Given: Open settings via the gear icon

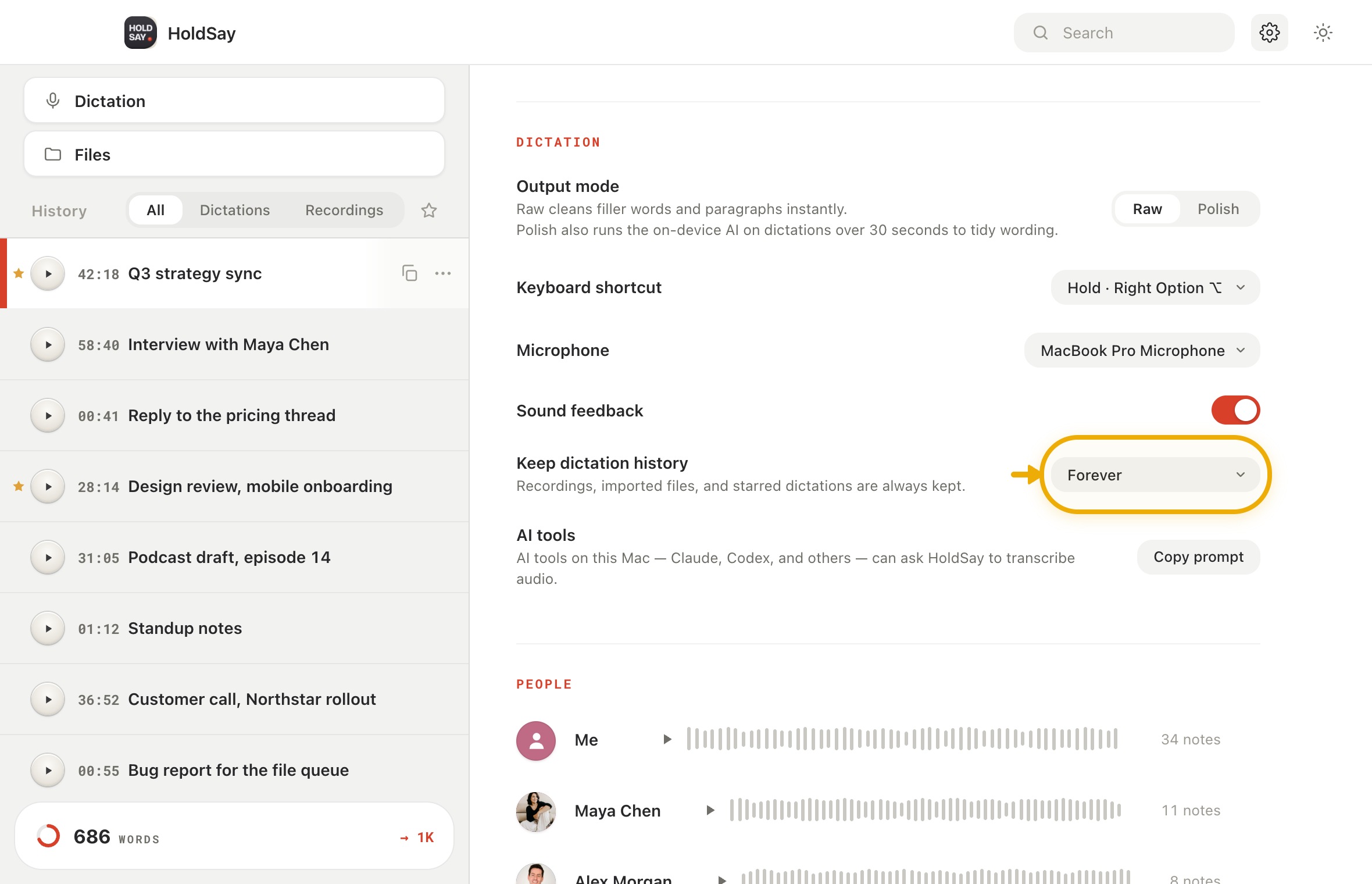Looking at the screenshot, I should [x=1269, y=33].
